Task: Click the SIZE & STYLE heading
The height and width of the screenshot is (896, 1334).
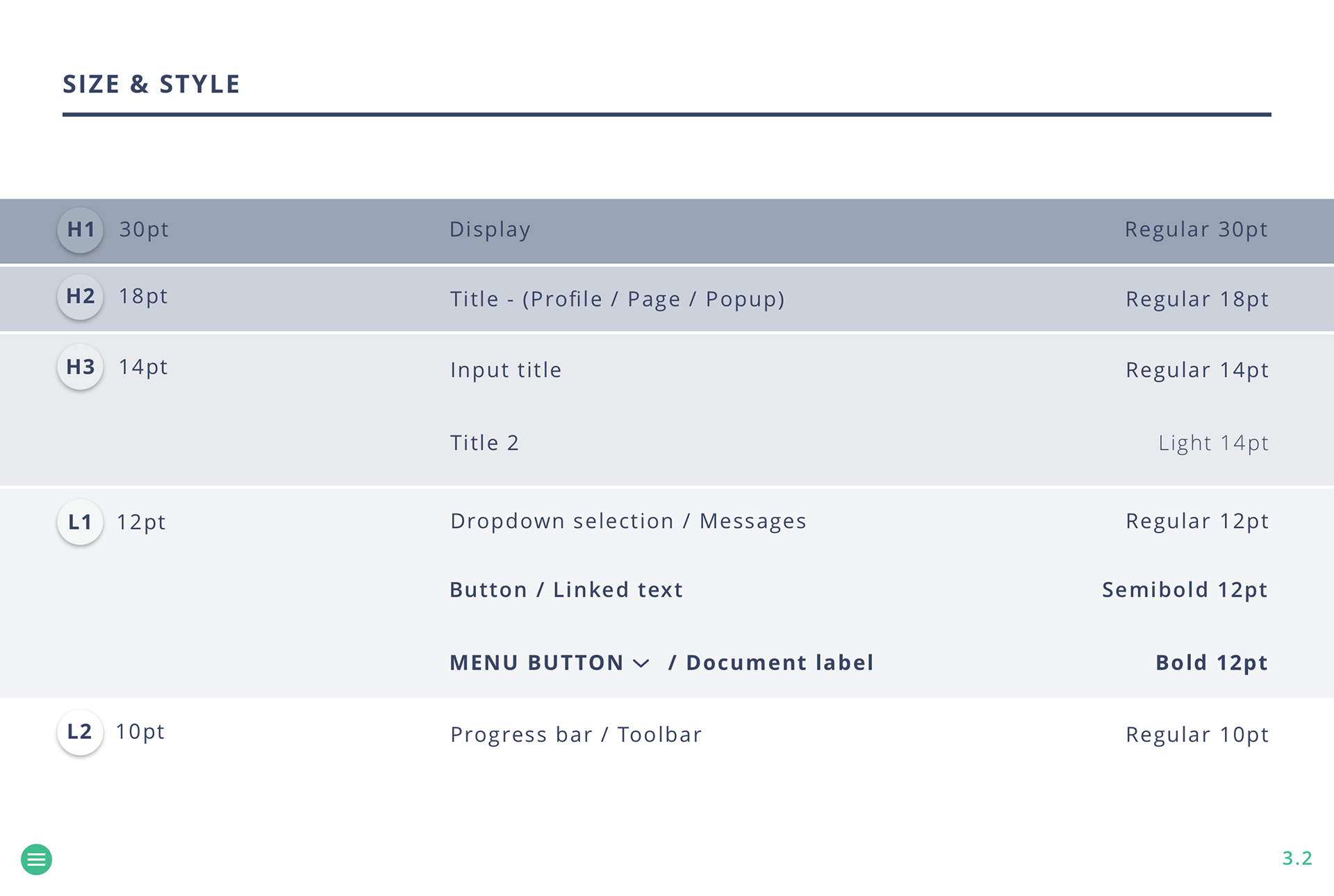Action: click(151, 84)
